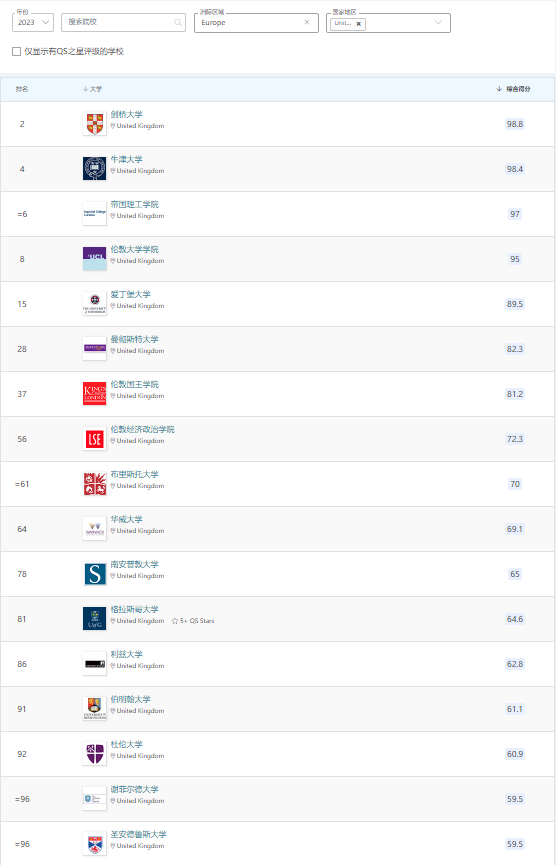The height and width of the screenshot is (865, 556).
Task: Click the University of Birmingham crest logo
Action: (x=94, y=709)
